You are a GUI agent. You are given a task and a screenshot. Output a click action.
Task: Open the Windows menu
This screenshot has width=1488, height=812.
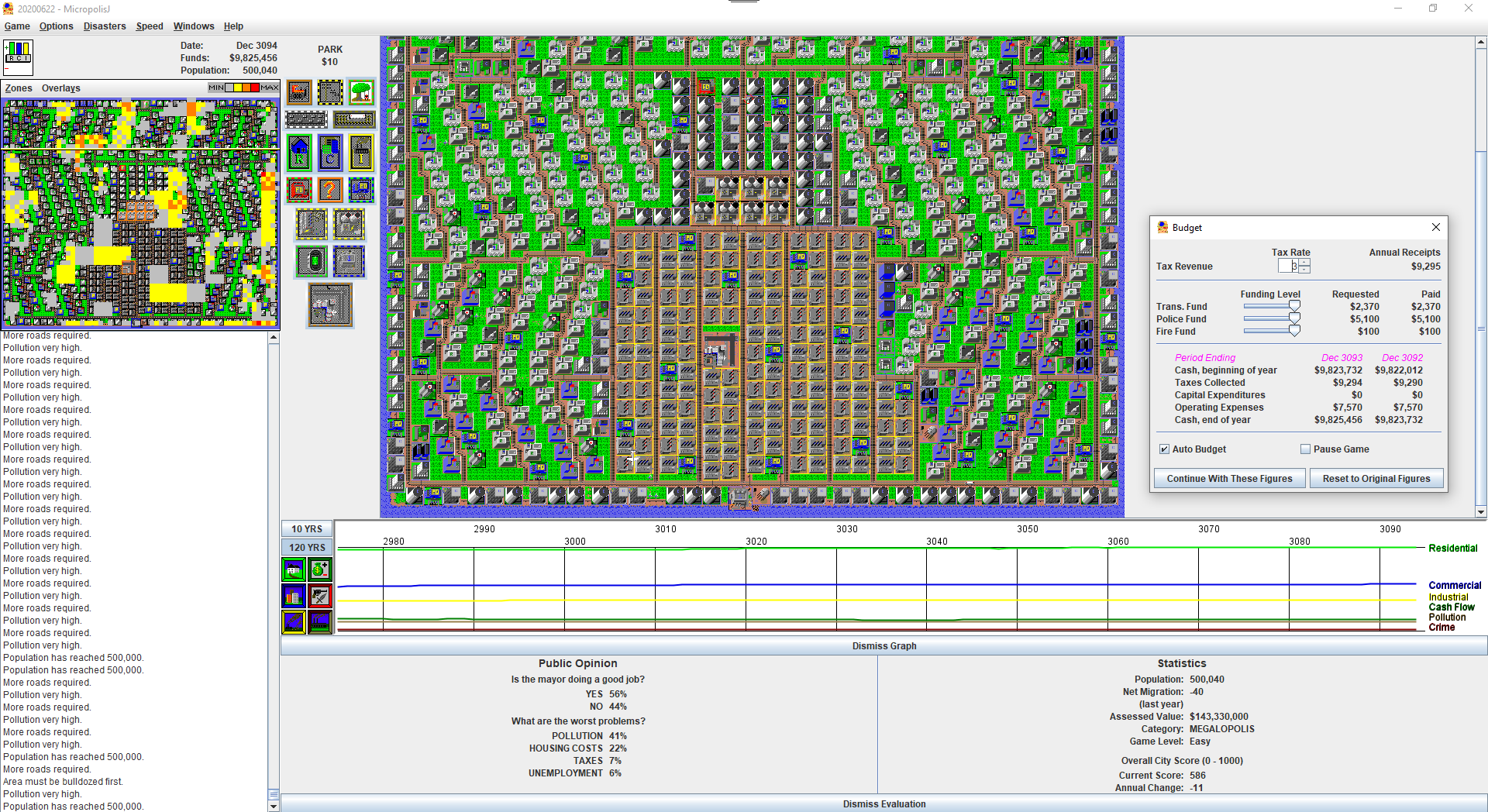[194, 26]
